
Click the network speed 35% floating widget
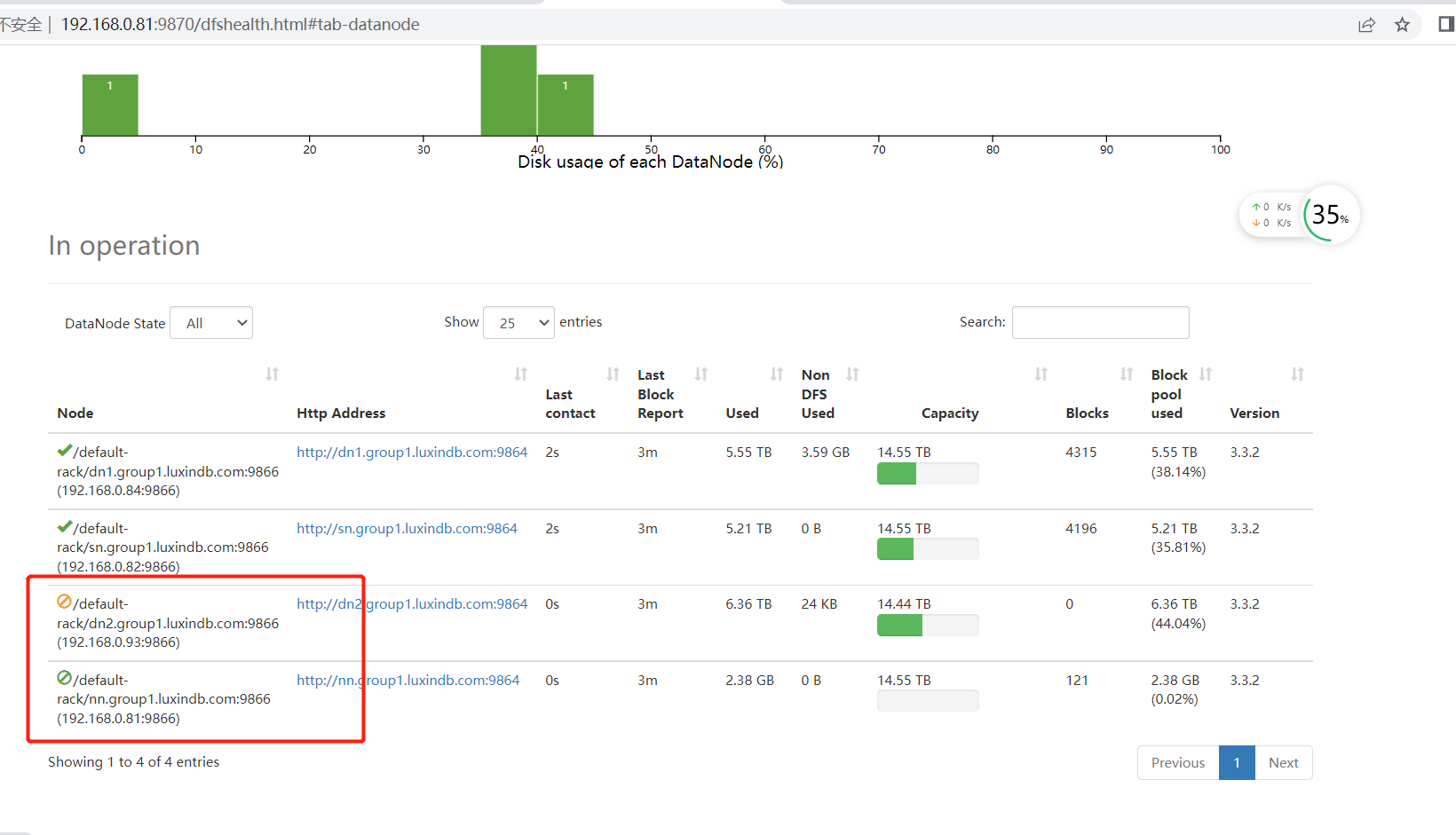click(x=1299, y=215)
